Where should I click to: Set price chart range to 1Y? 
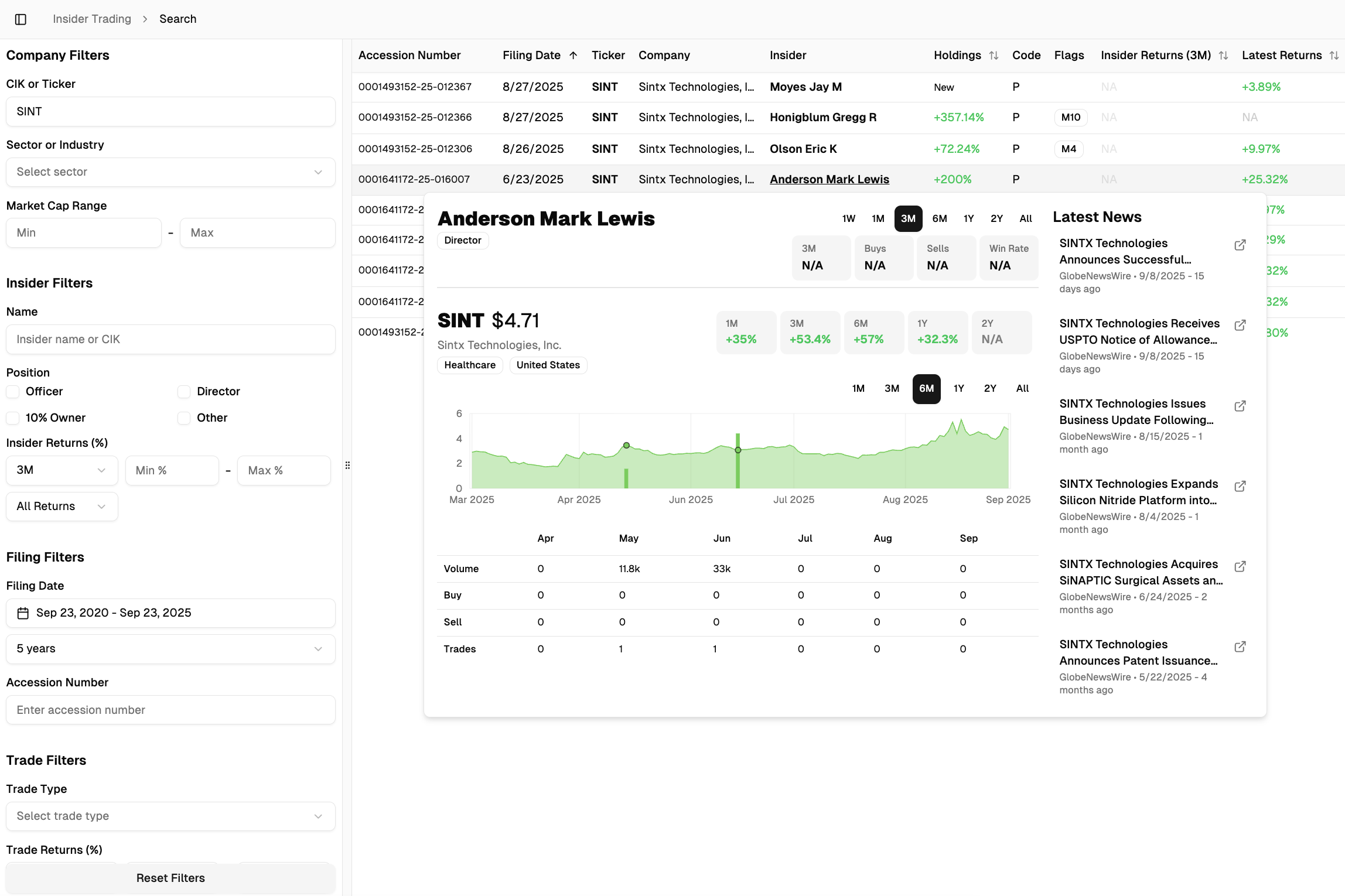click(958, 389)
